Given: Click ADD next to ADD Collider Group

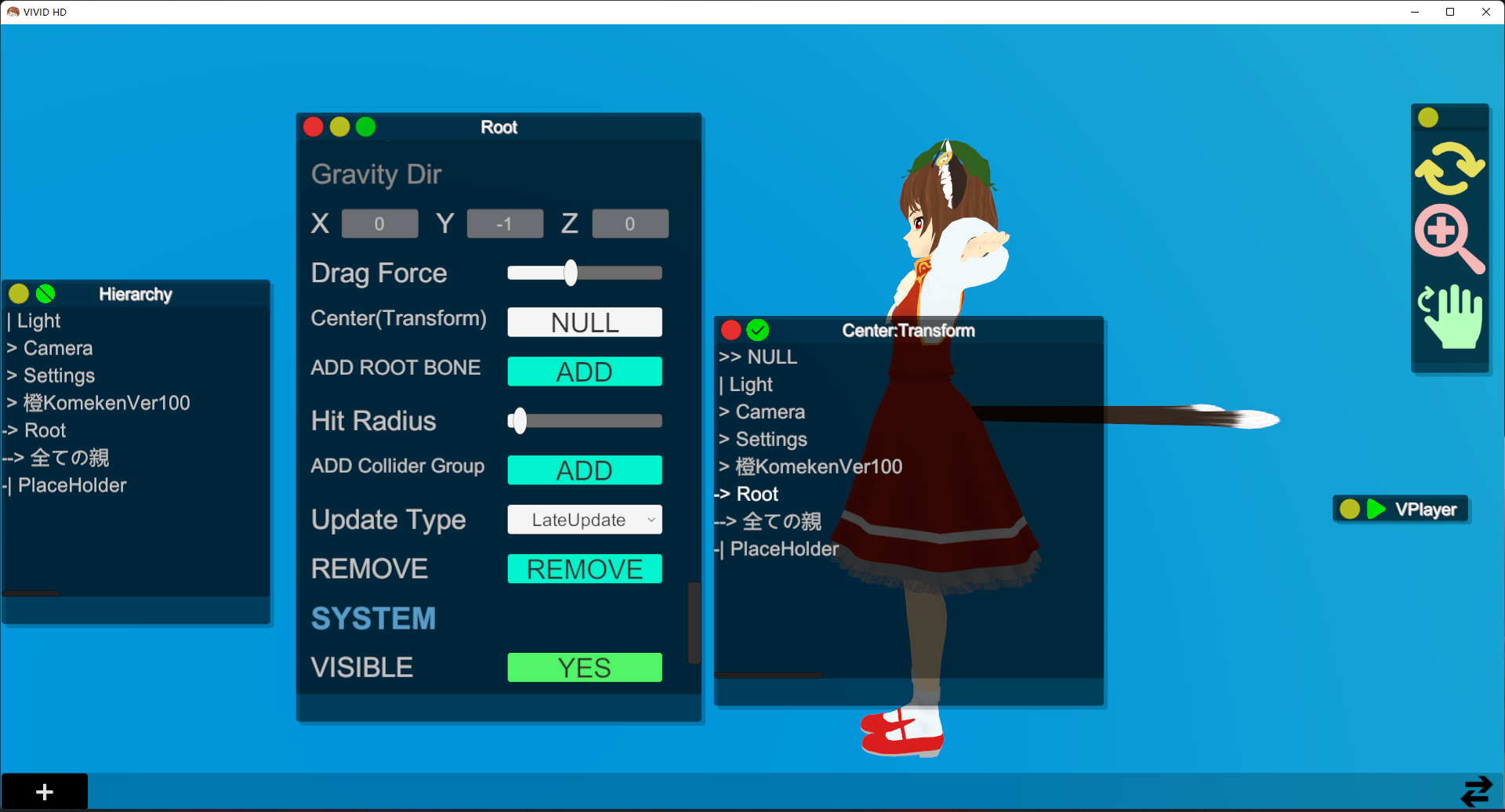Looking at the screenshot, I should (x=585, y=470).
